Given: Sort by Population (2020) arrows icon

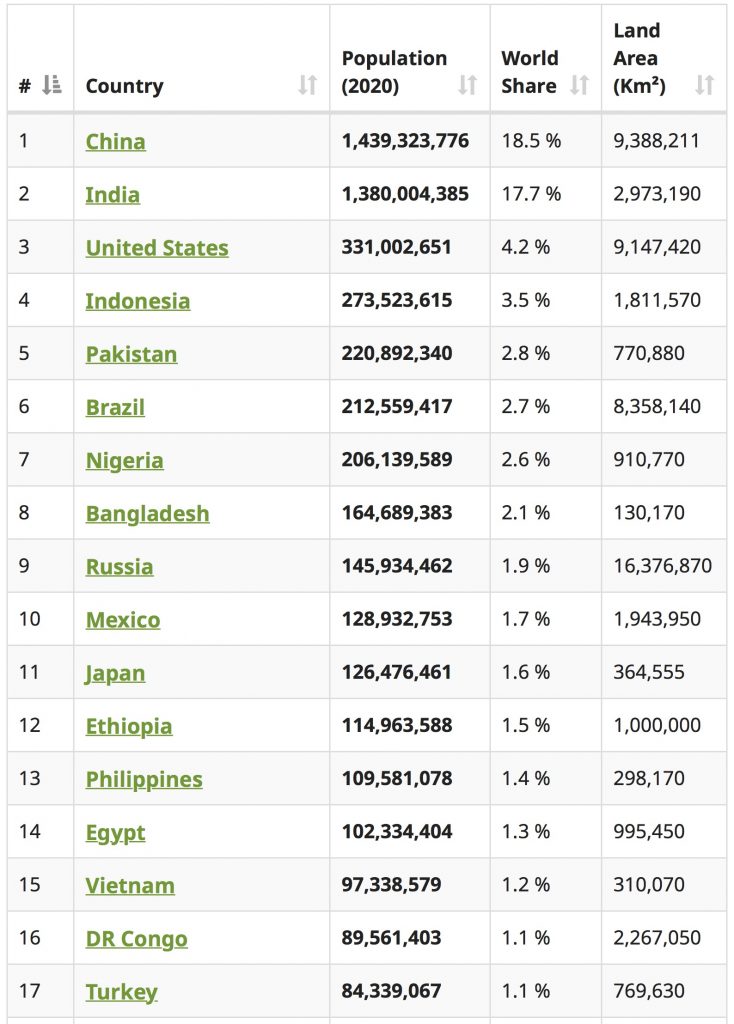Looking at the screenshot, I should (x=467, y=86).
